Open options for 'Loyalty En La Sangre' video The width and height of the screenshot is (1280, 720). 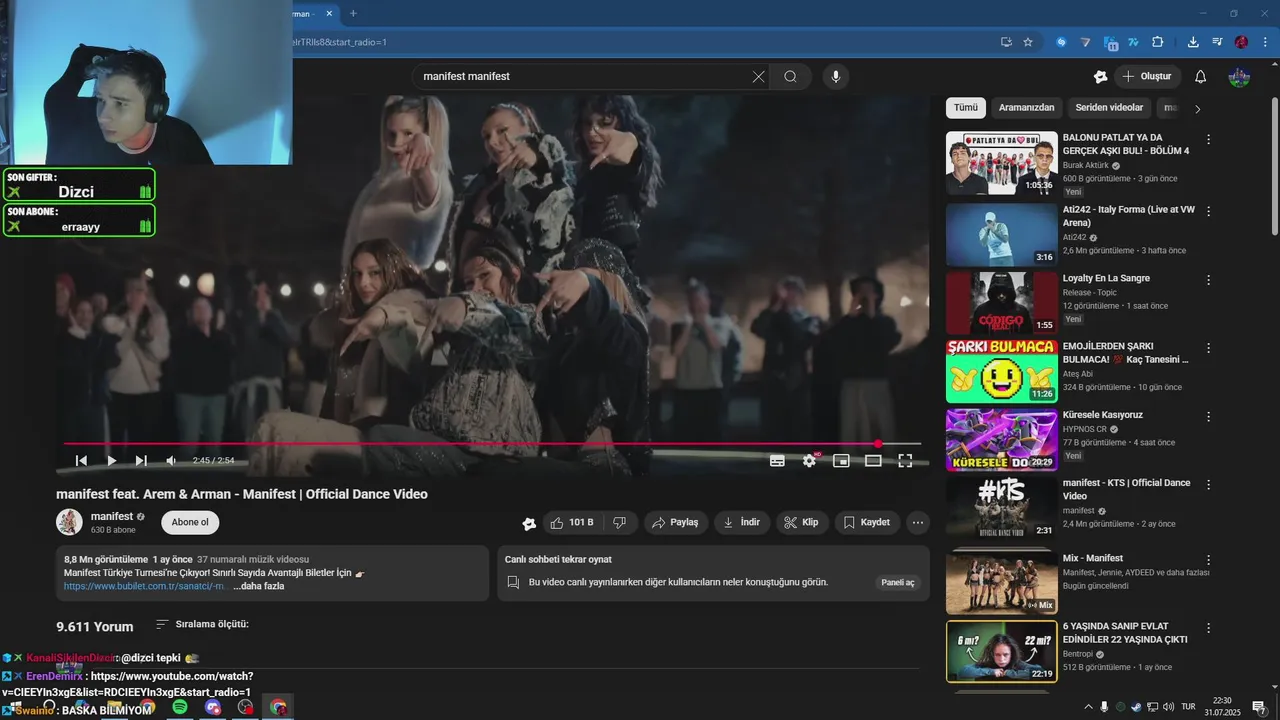[x=1208, y=280]
